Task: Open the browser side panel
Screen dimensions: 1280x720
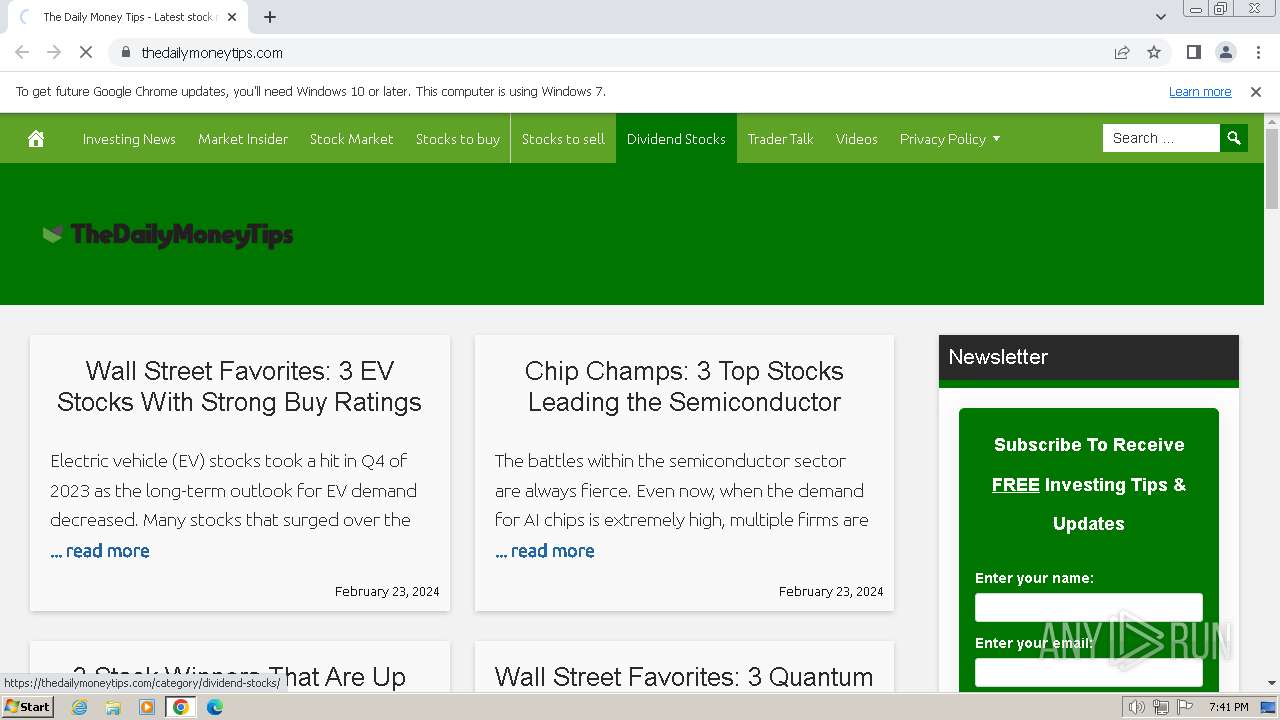Action: (x=1193, y=53)
